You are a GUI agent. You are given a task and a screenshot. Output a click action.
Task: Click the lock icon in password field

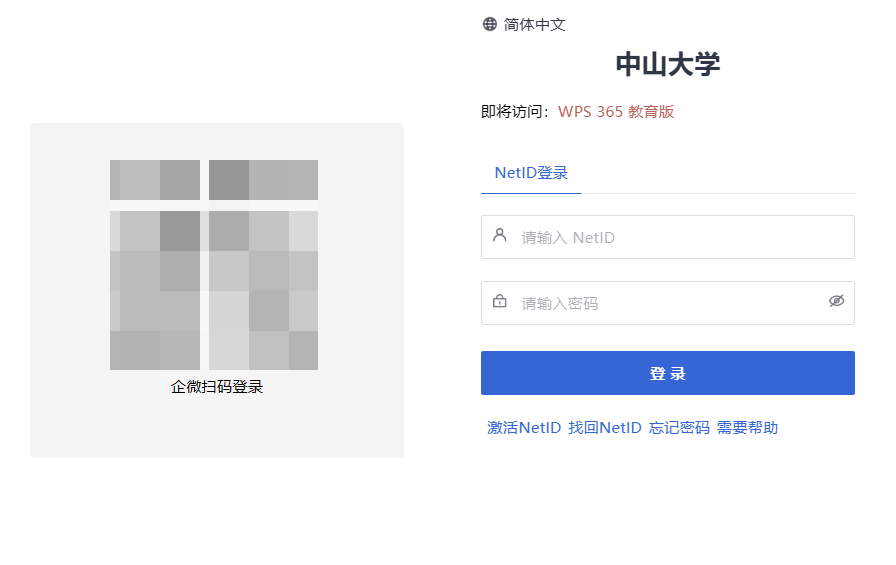499,301
